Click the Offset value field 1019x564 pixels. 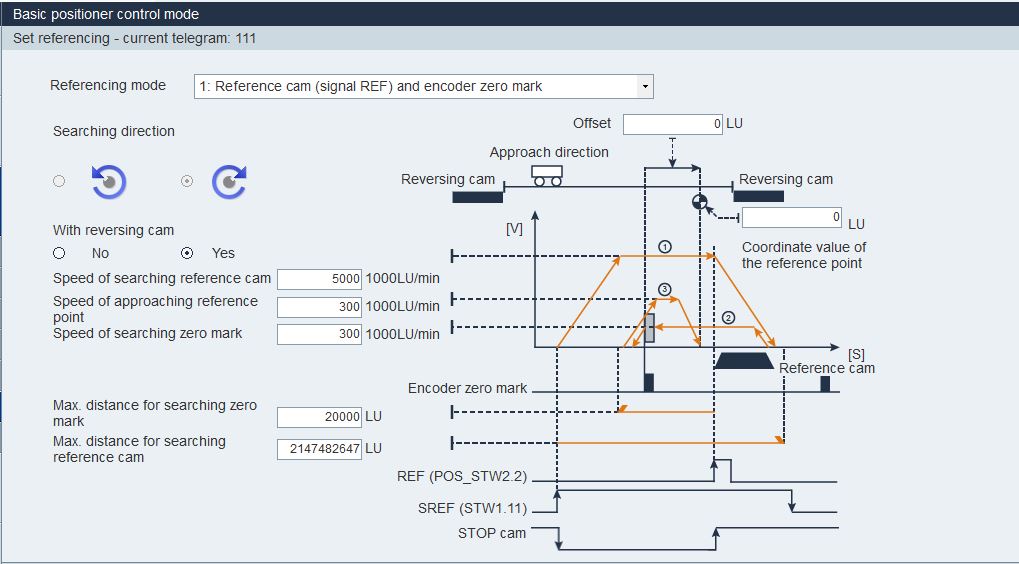[673, 124]
